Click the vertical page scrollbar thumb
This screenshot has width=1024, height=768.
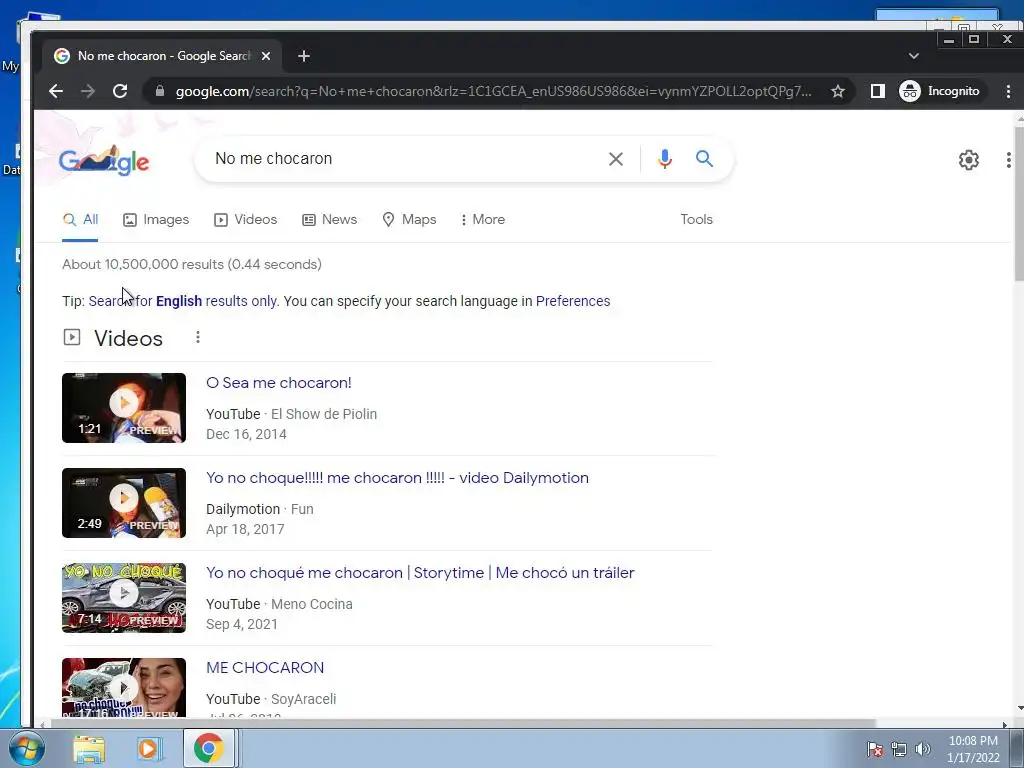point(1019,204)
